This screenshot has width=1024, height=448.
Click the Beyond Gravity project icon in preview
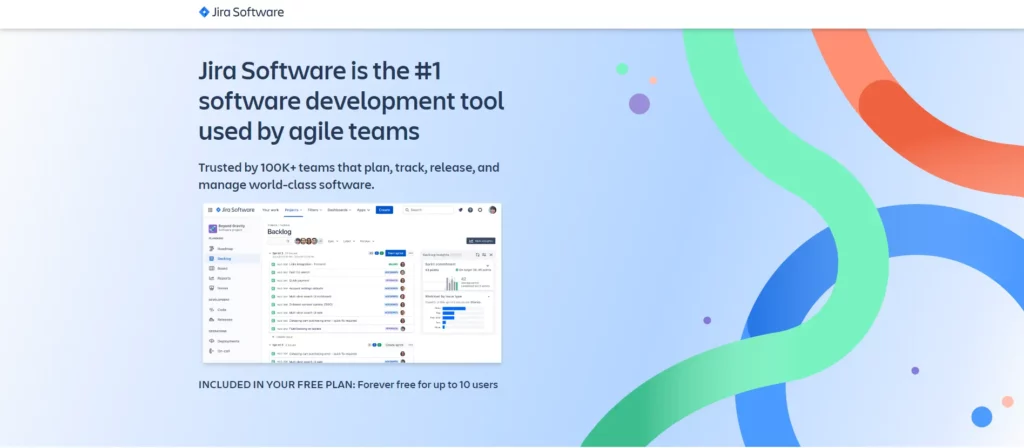pyautogui.click(x=212, y=229)
